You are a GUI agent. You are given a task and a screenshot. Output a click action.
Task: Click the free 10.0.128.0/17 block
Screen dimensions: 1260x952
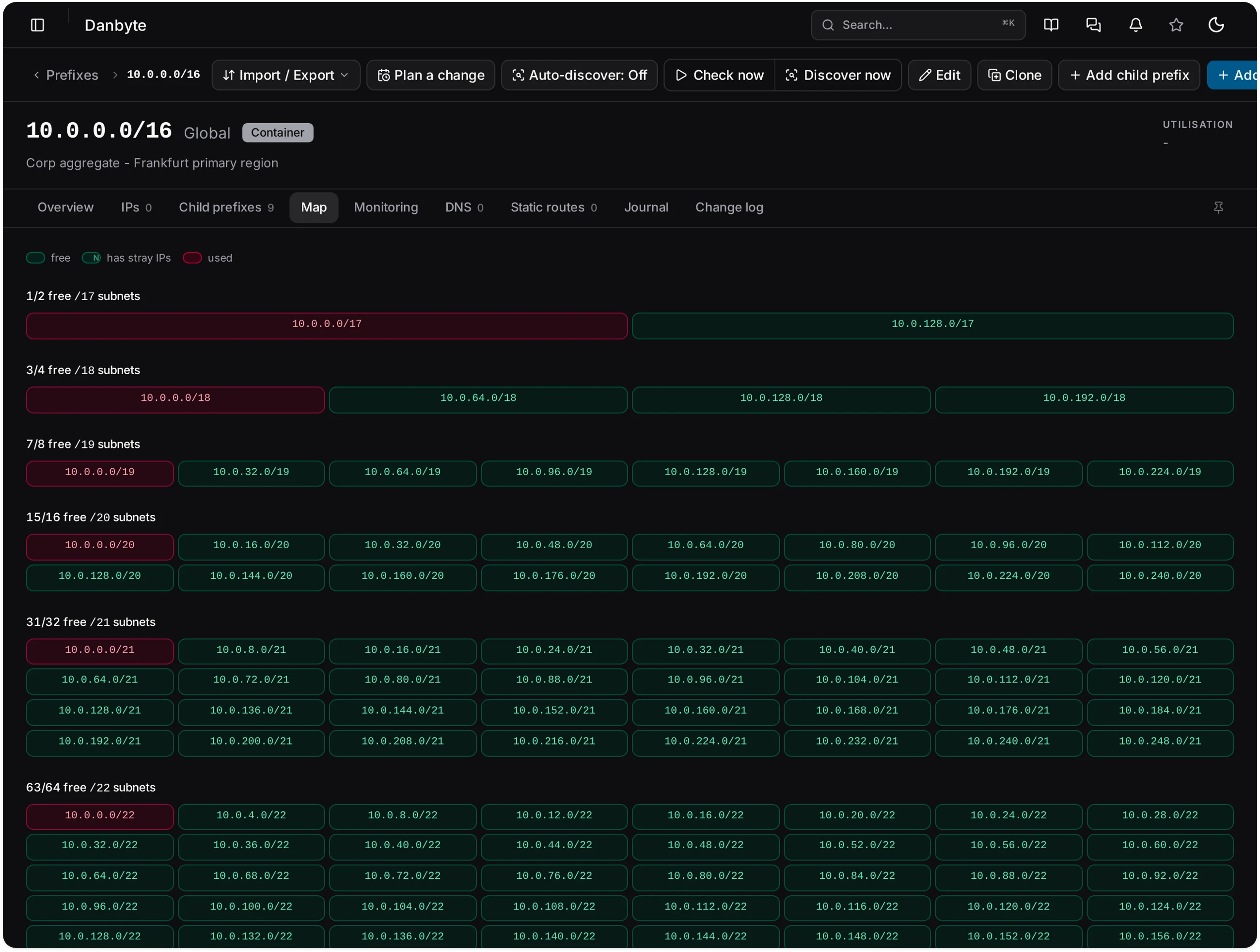pyautogui.click(x=932, y=325)
